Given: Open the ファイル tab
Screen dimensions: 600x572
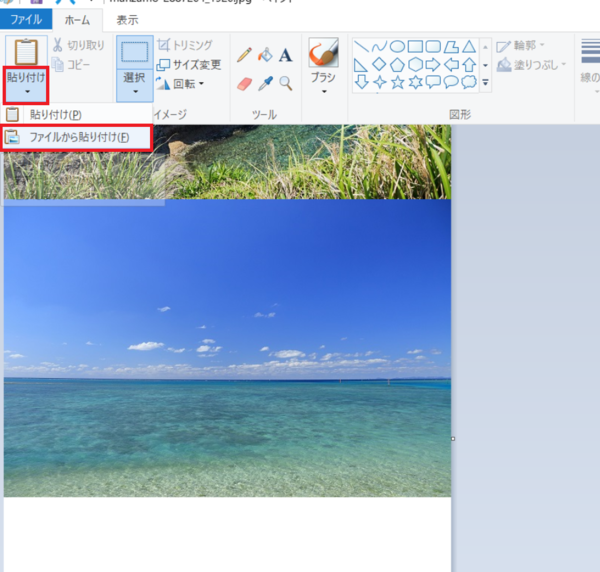Looking at the screenshot, I should [x=26, y=19].
